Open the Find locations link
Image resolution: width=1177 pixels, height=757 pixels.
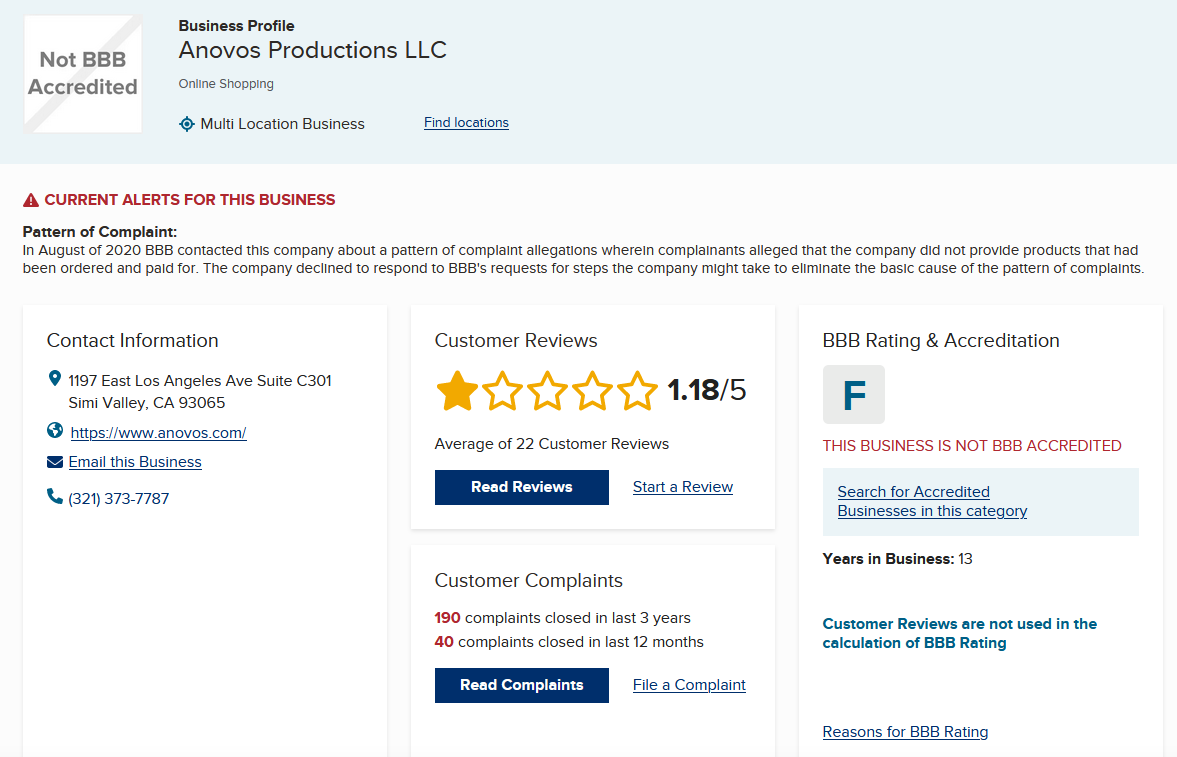466,122
